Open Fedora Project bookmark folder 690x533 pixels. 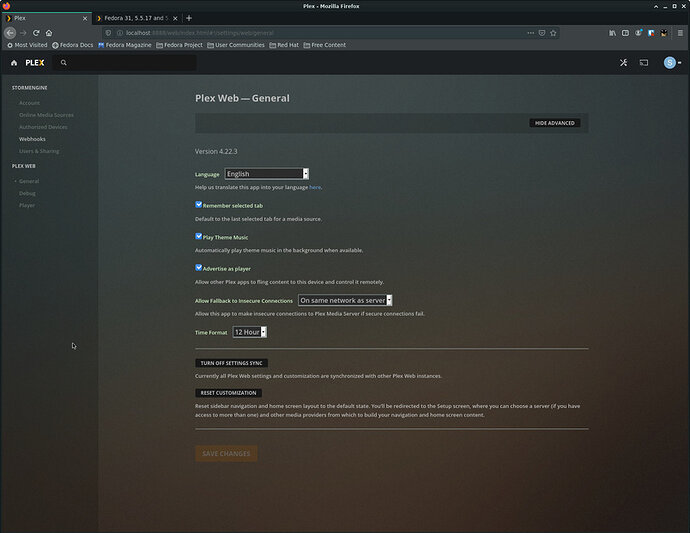(180, 45)
